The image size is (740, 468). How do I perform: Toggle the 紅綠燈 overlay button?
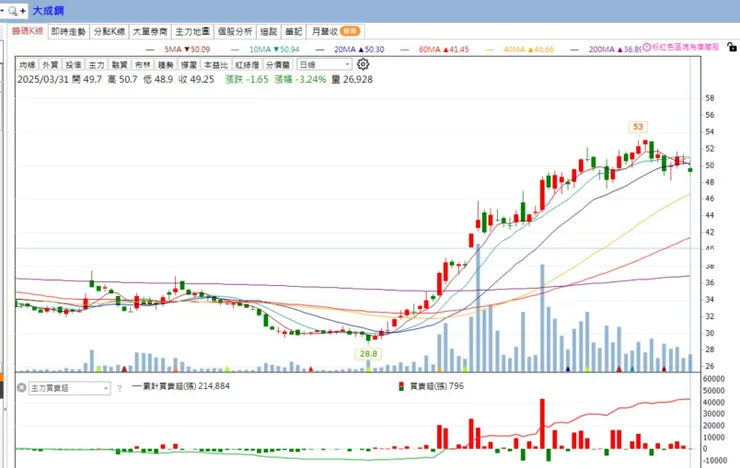(x=247, y=65)
